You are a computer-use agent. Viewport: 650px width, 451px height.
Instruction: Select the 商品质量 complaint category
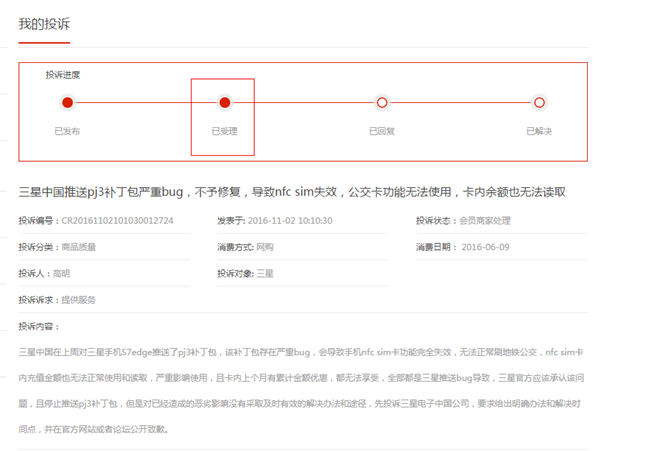tap(79, 247)
